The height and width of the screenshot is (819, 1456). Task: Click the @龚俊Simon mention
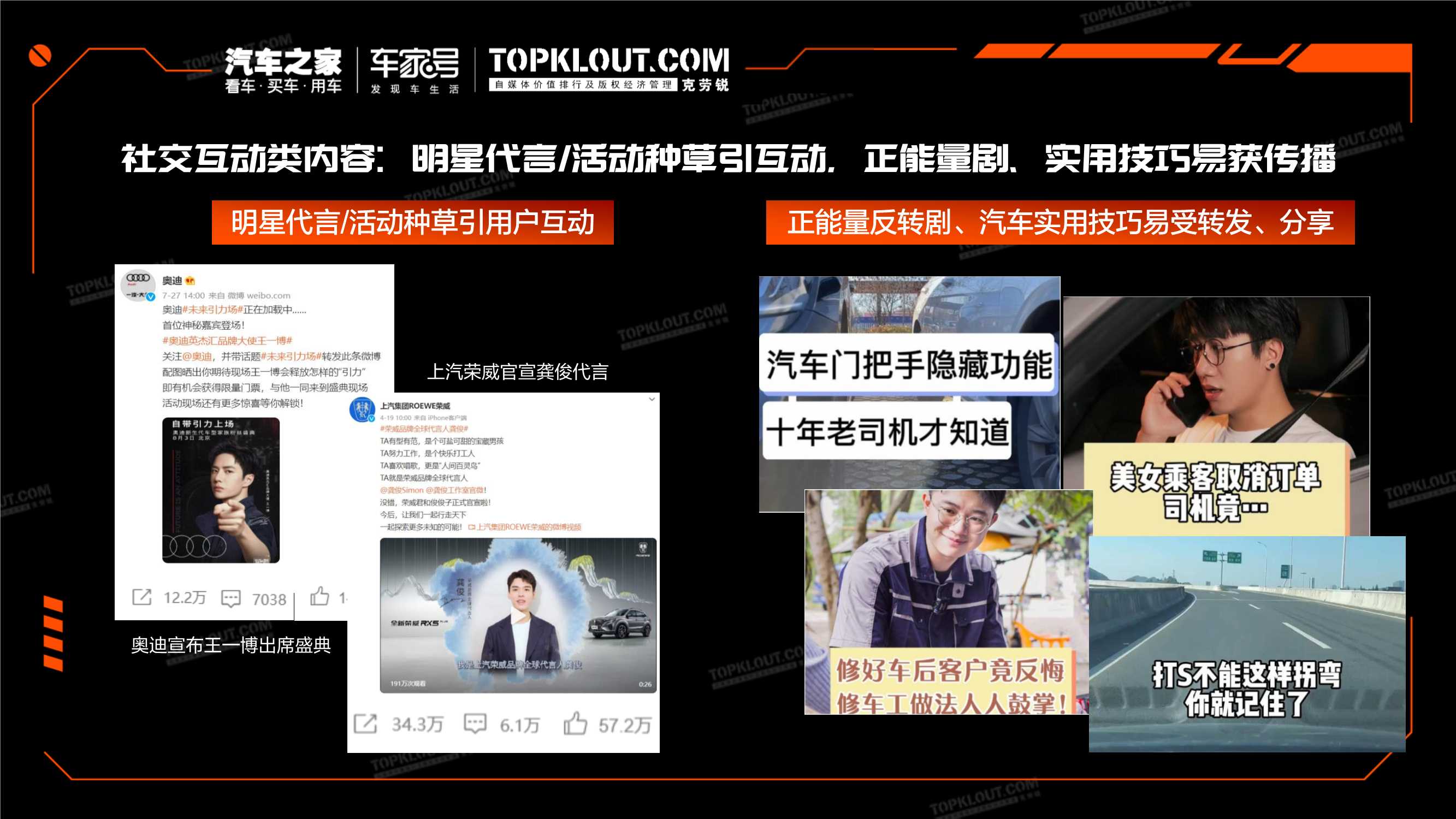pyautogui.click(x=401, y=490)
